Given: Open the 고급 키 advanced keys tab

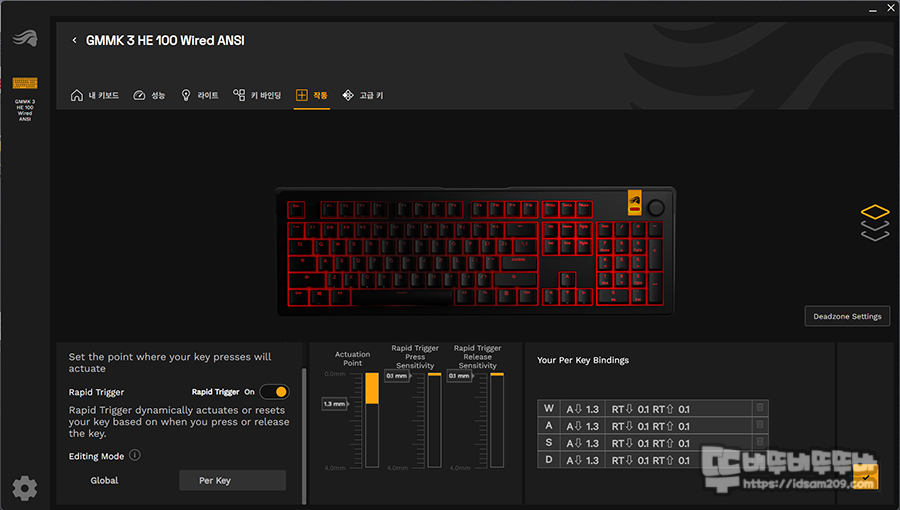Looking at the screenshot, I should point(363,95).
